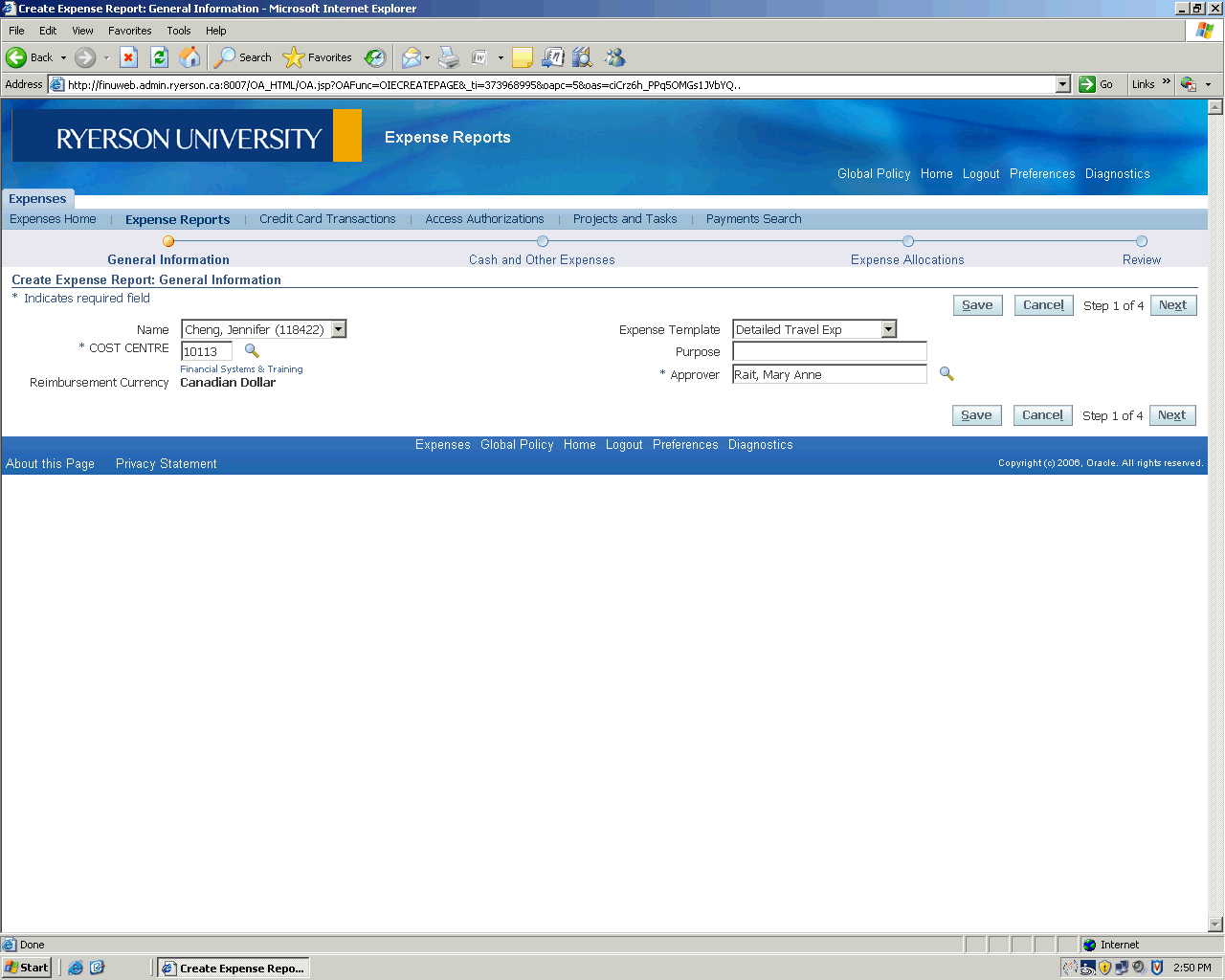Refresh the page with the Refresh icon
1225x980 pixels.
[x=160, y=57]
